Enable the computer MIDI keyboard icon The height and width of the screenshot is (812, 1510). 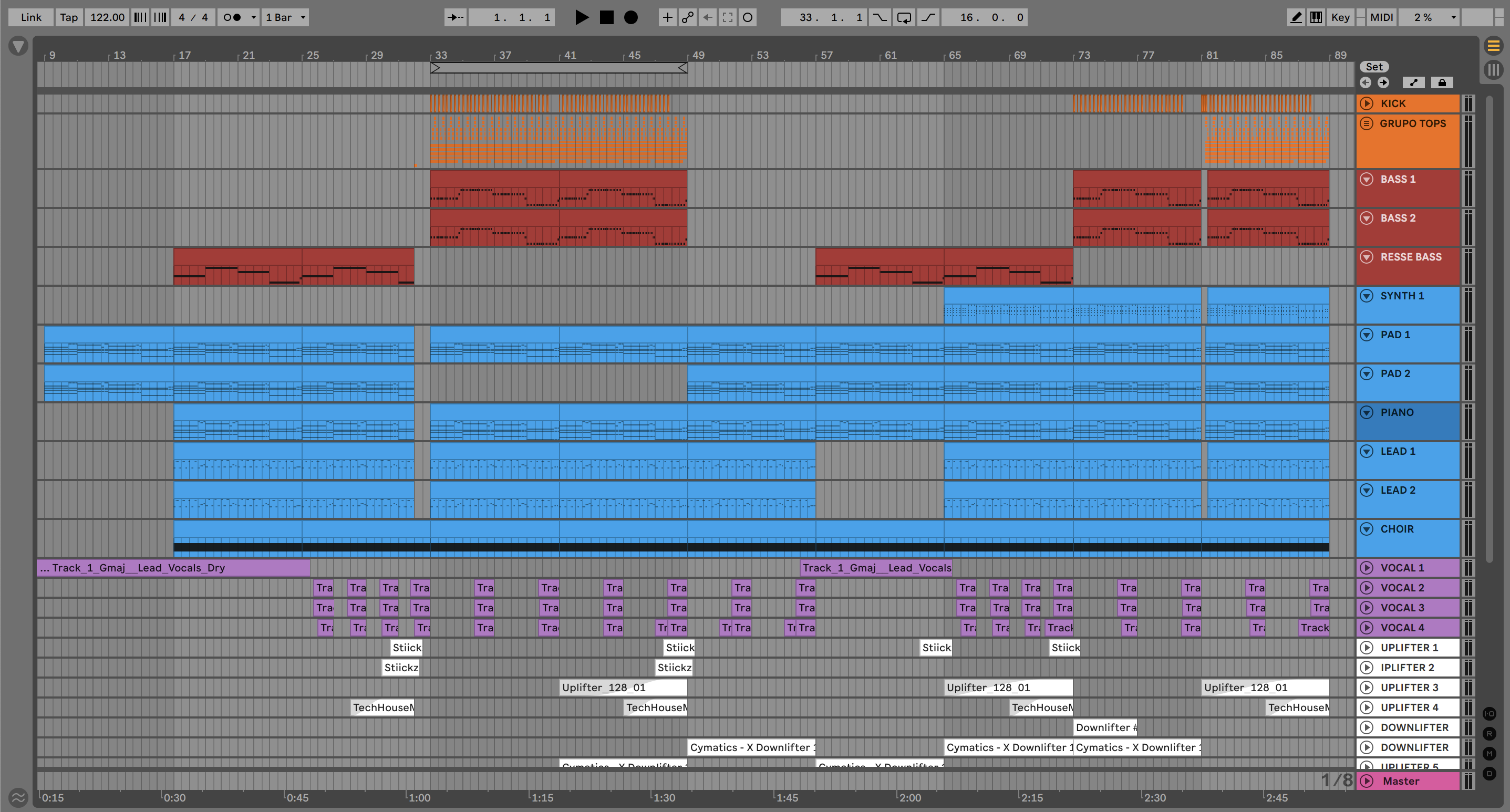(x=1316, y=17)
